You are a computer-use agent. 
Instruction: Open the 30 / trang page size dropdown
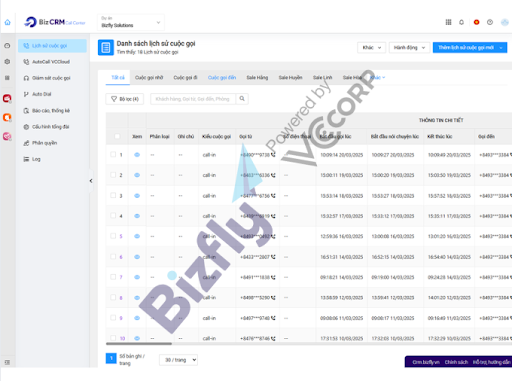(x=178, y=360)
